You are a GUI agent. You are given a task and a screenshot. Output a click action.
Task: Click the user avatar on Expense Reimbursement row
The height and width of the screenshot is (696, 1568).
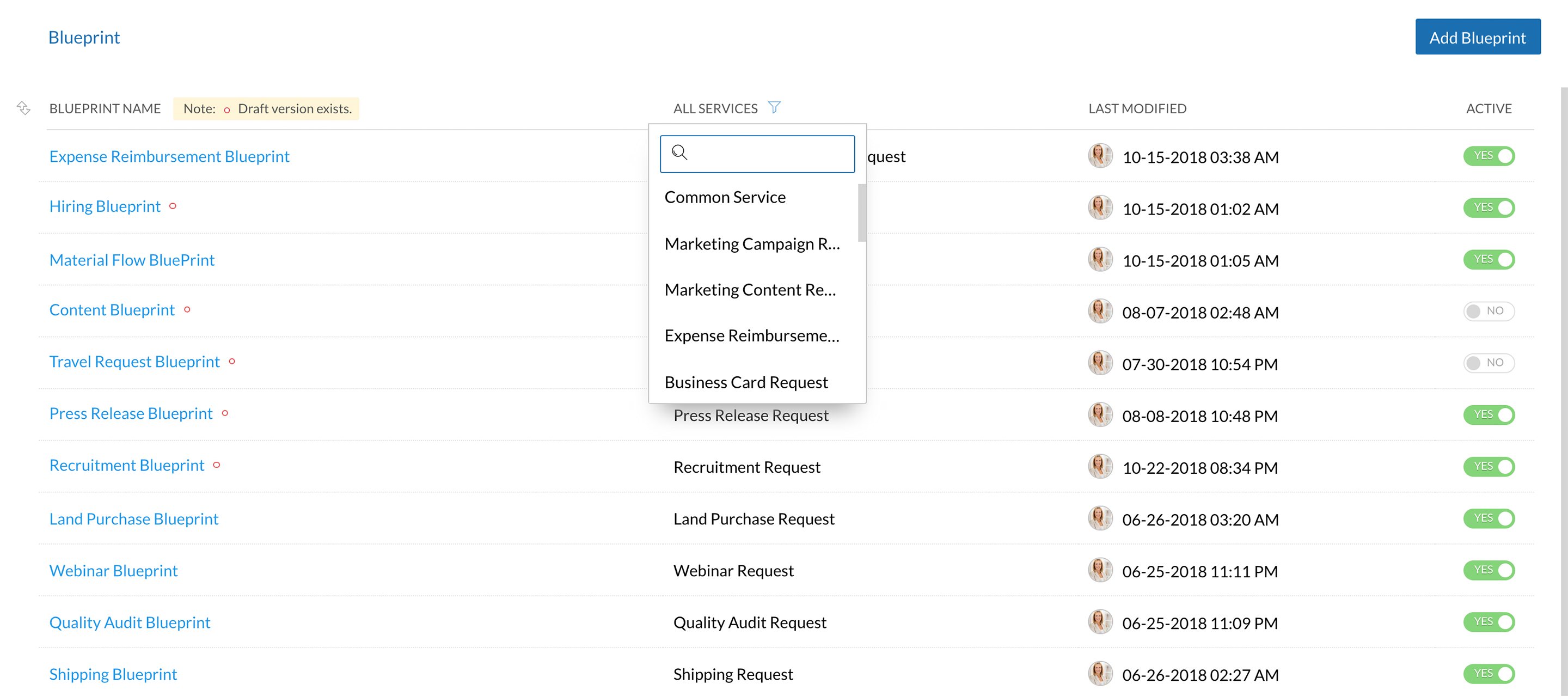point(1099,156)
